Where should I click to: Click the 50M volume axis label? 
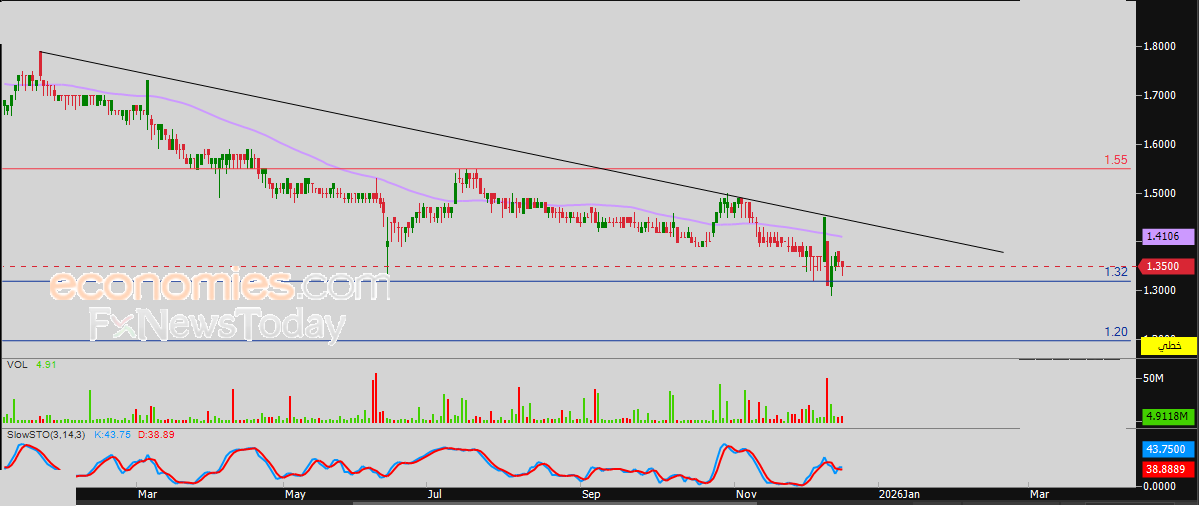[1153, 378]
